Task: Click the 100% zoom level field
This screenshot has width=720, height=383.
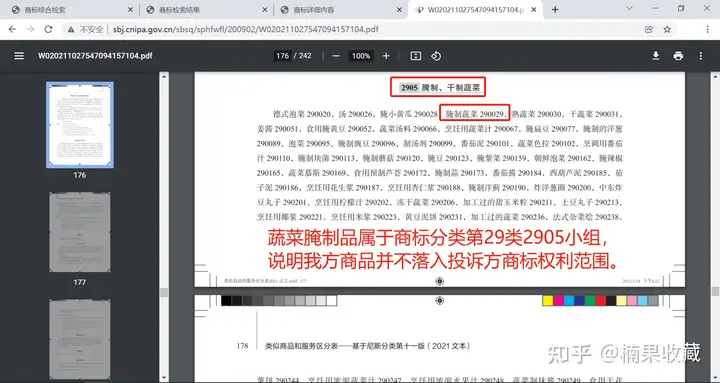Action: (361, 56)
